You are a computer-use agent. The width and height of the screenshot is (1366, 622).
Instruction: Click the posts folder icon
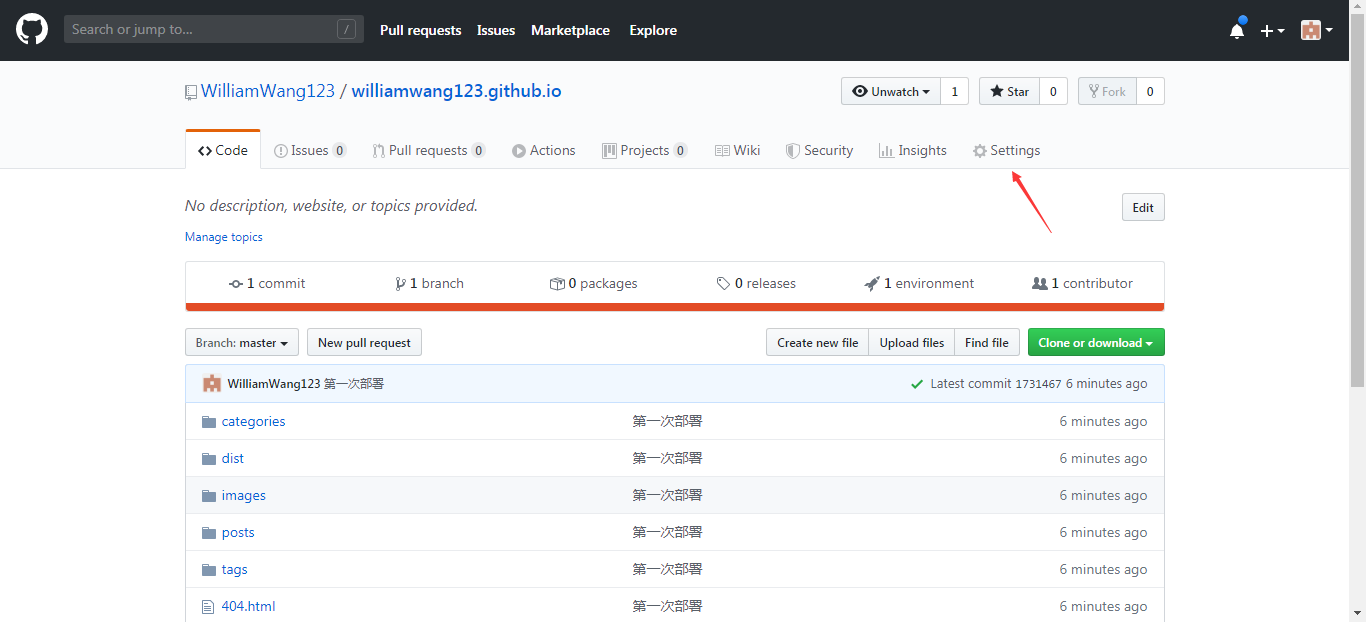pos(209,533)
